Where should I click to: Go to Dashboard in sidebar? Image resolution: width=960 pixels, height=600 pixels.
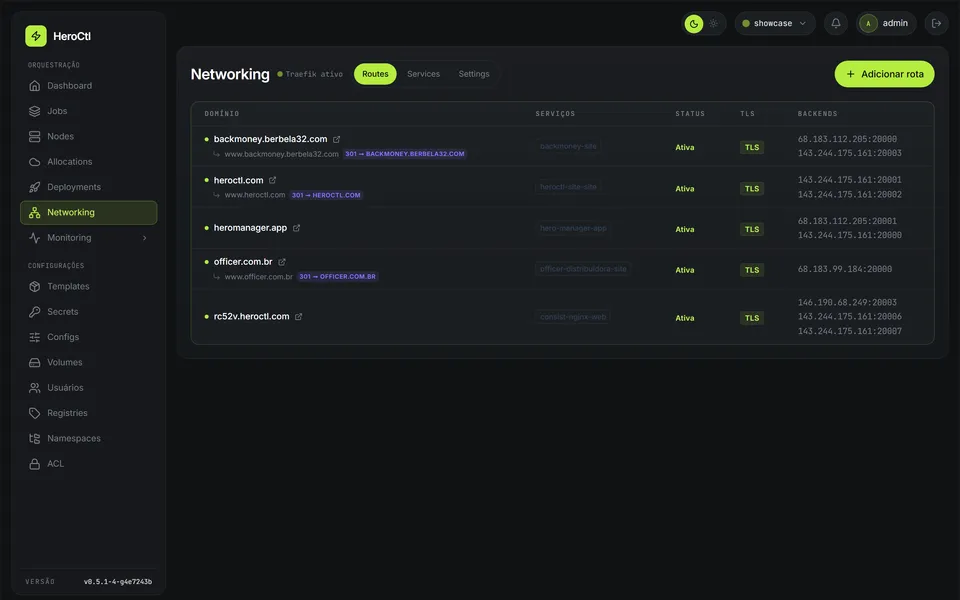(89, 86)
